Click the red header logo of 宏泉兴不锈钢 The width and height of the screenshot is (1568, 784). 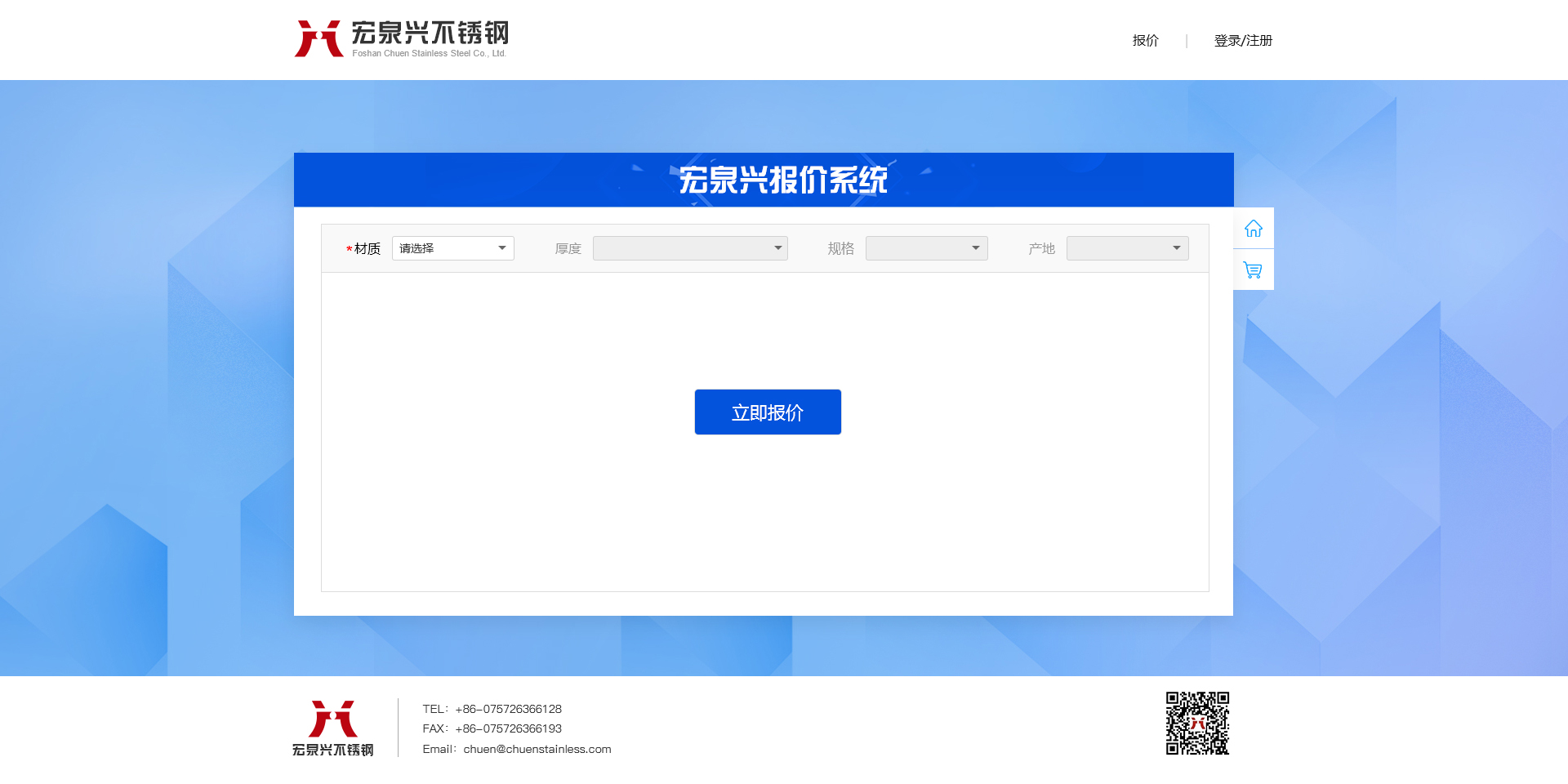[401, 39]
